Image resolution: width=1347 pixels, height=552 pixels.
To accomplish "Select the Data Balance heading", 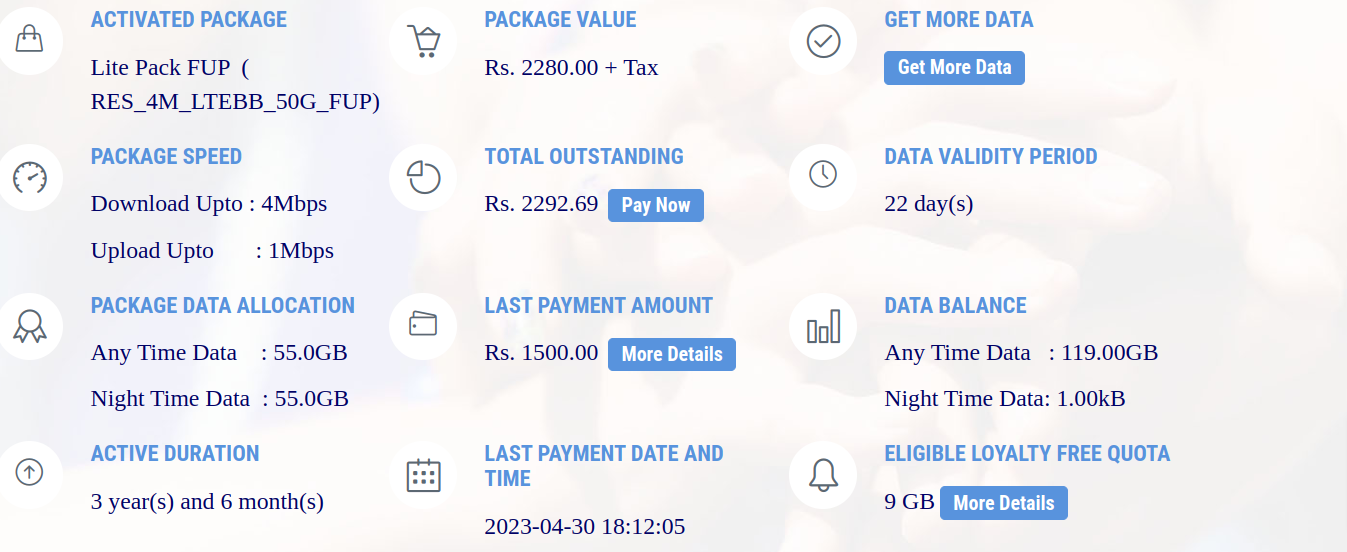I will 955,305.
